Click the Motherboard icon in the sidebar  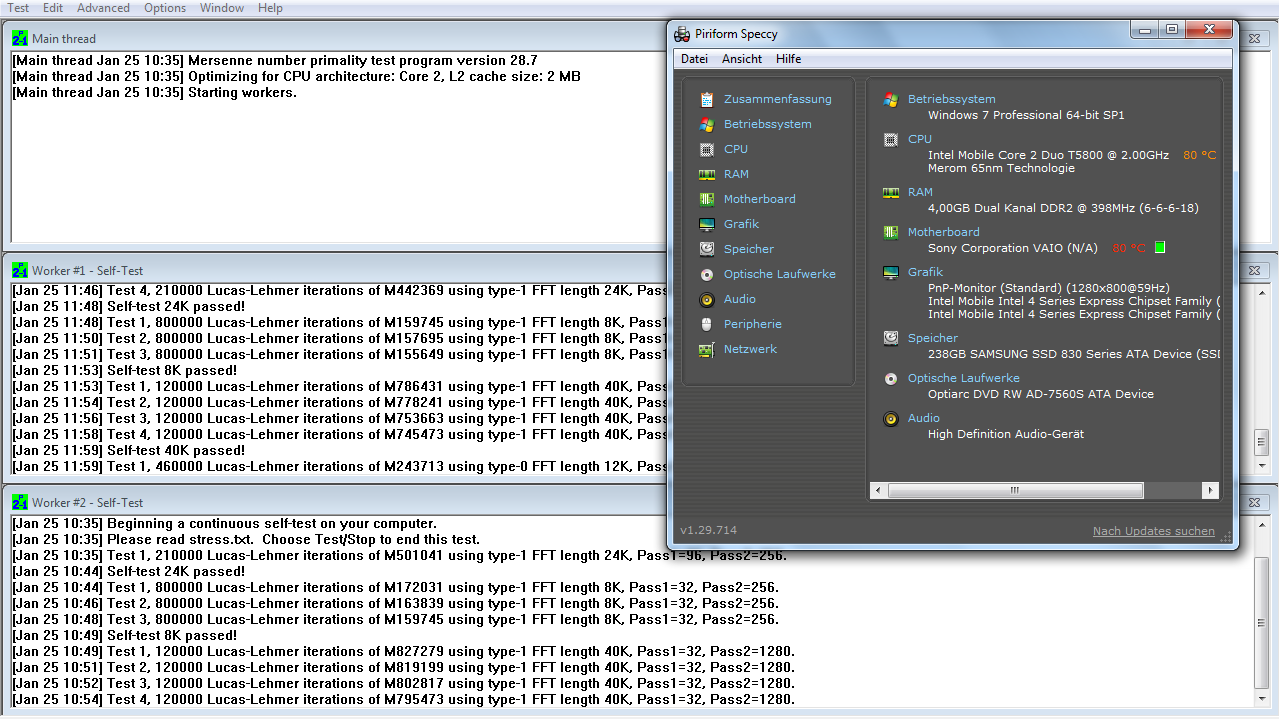[x=707, y=199]
